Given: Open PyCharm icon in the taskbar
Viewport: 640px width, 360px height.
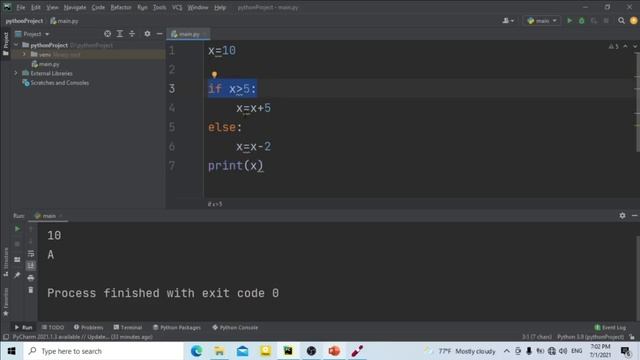Looking at the screenshot, I should pos(288,351).
